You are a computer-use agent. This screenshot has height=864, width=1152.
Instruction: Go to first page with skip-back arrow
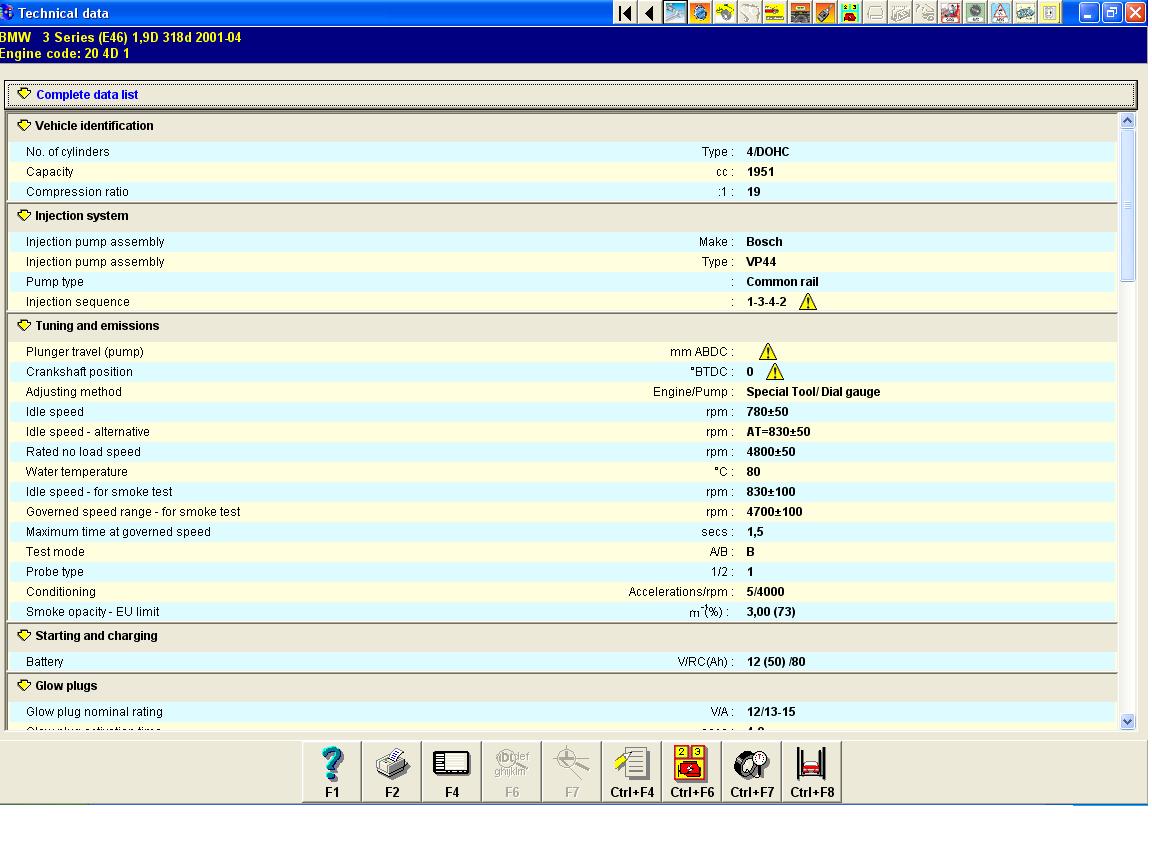pos(625,12)
